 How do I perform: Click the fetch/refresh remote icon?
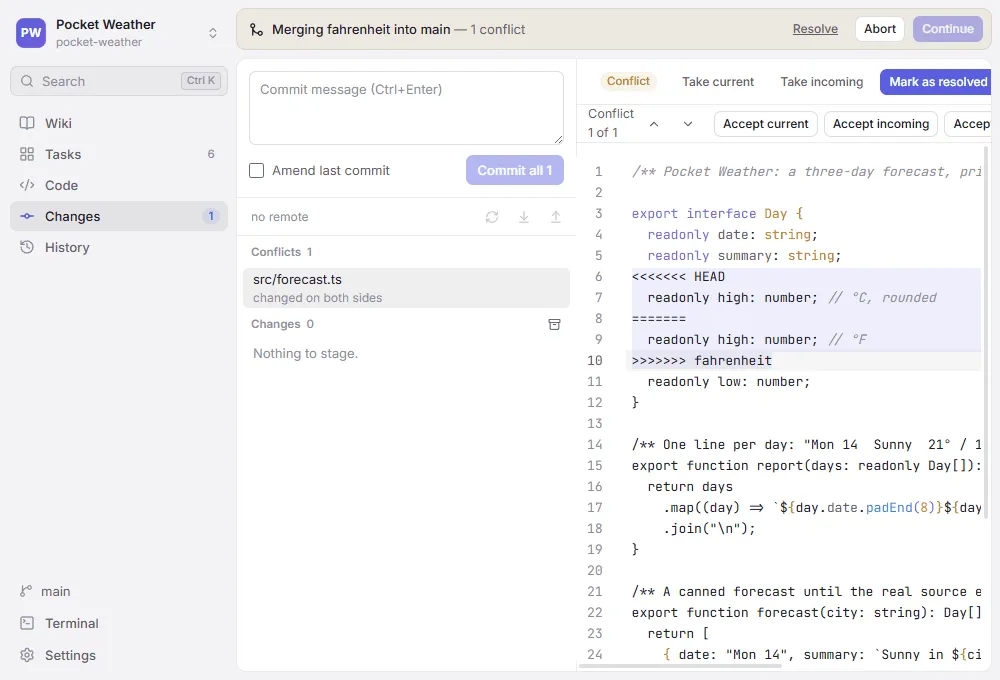492,217
